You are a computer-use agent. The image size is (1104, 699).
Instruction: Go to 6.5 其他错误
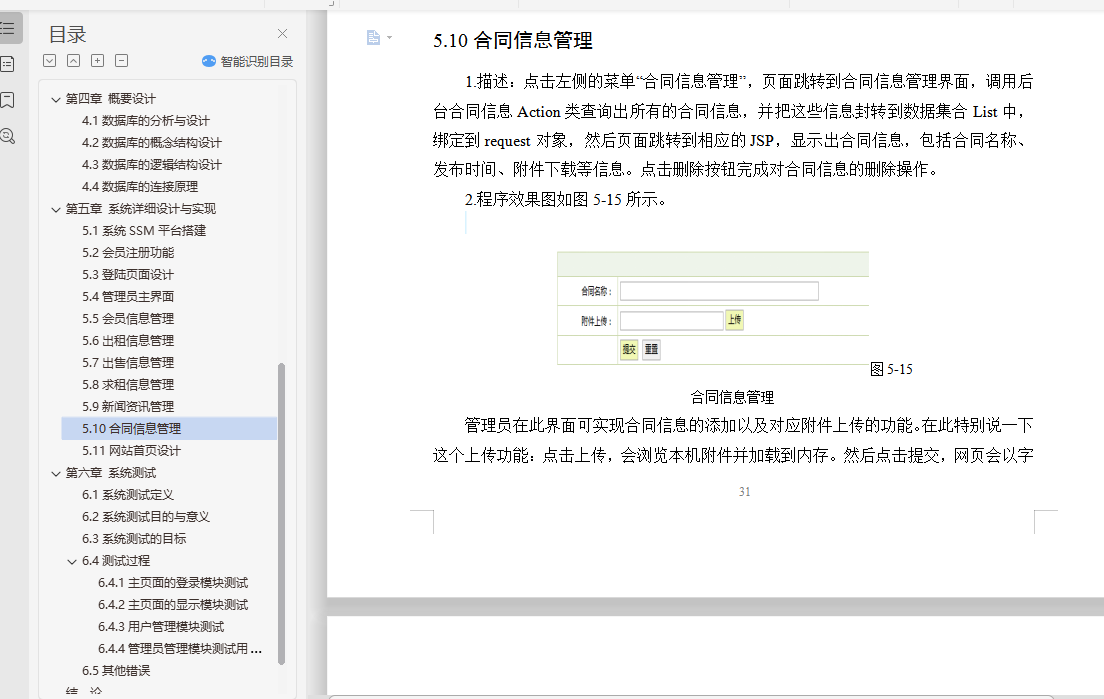115,671
